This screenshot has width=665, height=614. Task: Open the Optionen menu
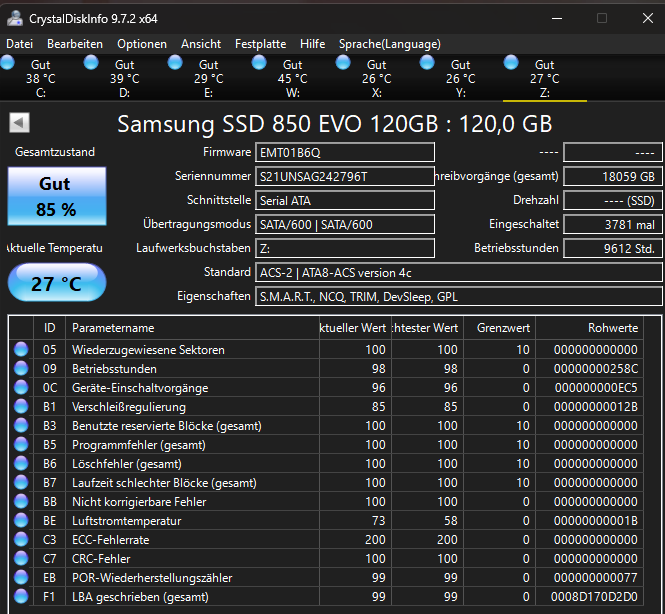(x=142, y=44)
